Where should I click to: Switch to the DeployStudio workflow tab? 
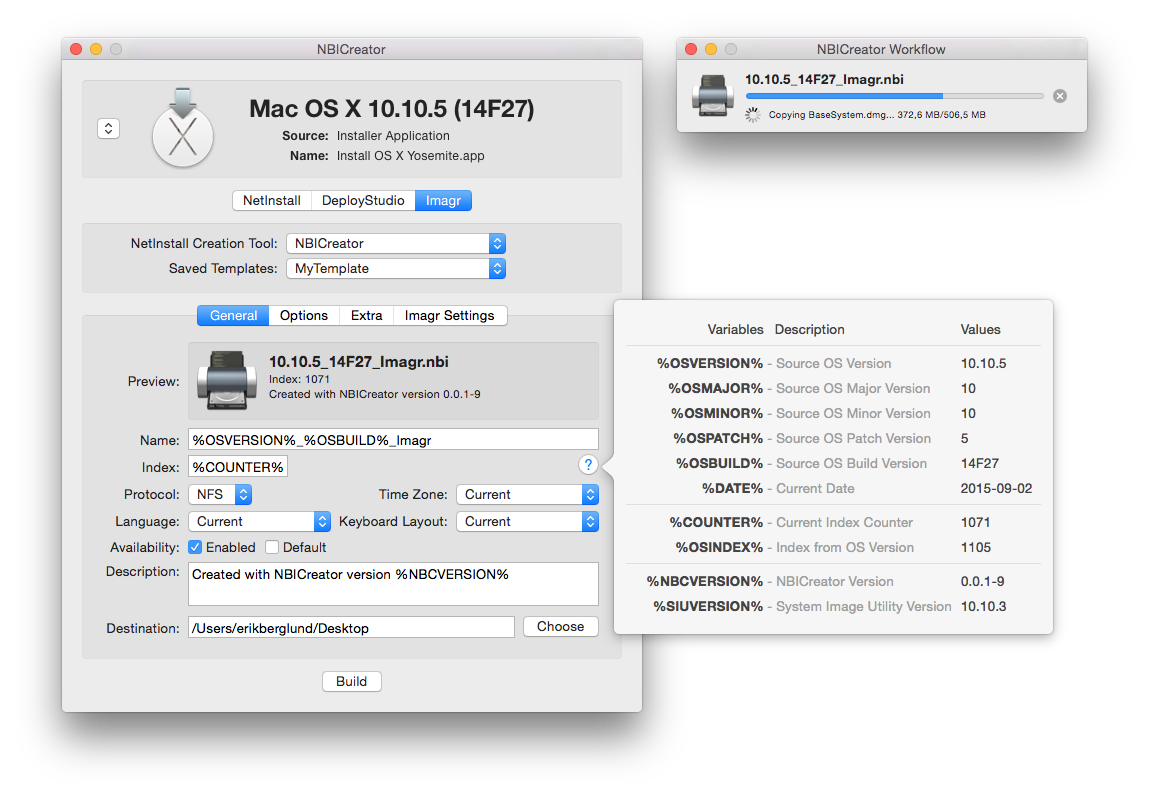point(363,200)
